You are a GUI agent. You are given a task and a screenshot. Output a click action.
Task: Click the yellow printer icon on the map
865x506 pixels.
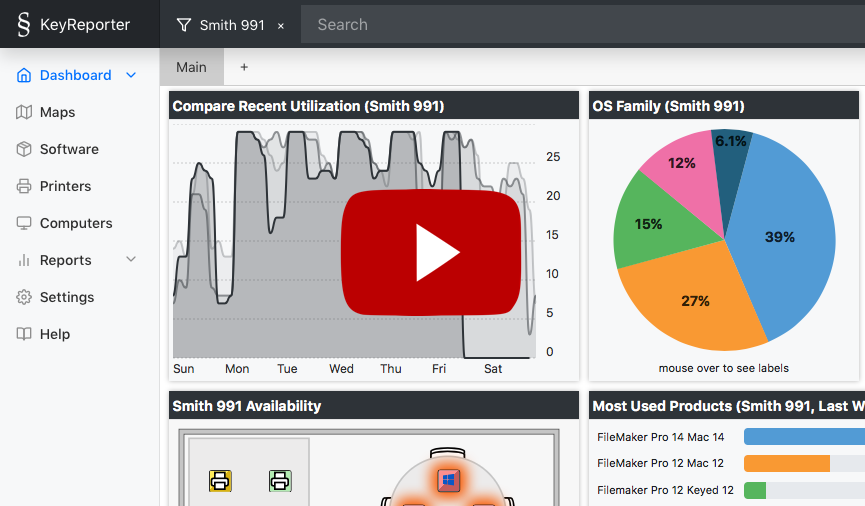point(220,481)
